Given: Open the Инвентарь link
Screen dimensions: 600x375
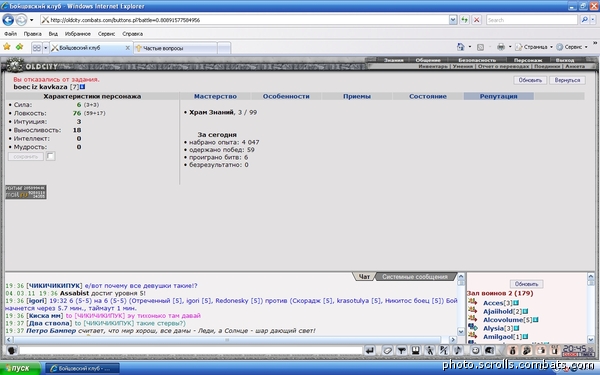Looking at the screenshot, I should (433, 67).
